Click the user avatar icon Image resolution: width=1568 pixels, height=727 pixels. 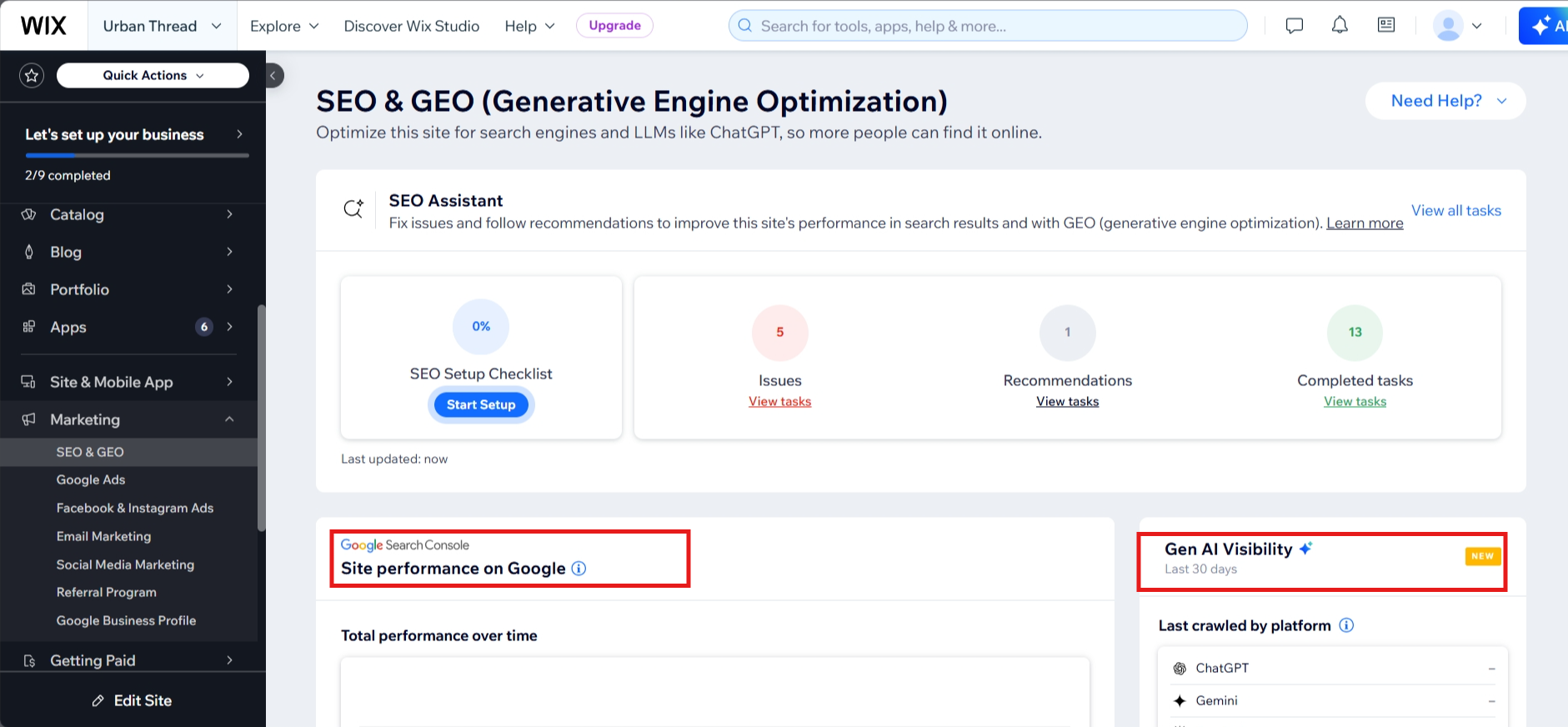1449,26
